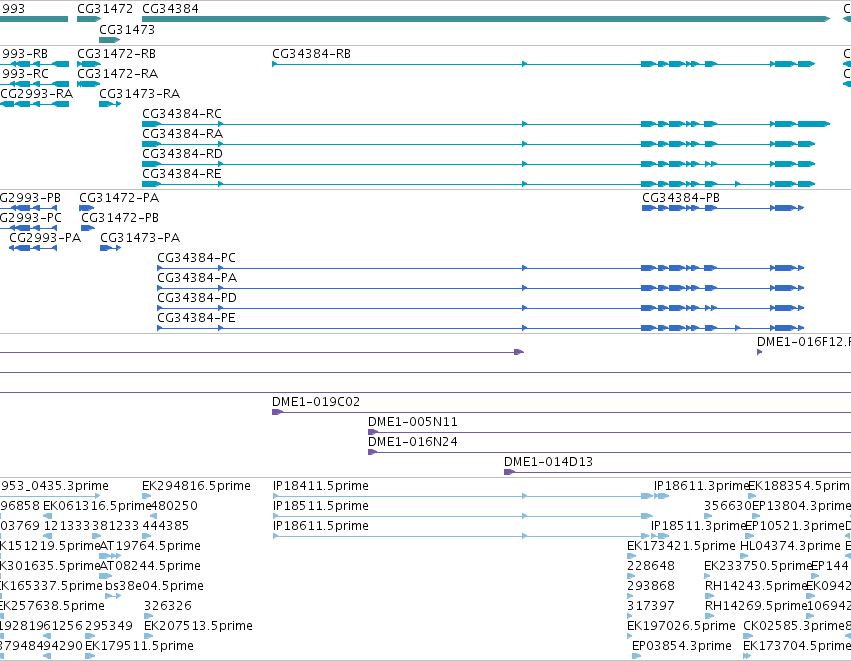This screenshot has width=851, height=661.
Task: Open EST entry HL04374.3prime
Action: [791, 546]
